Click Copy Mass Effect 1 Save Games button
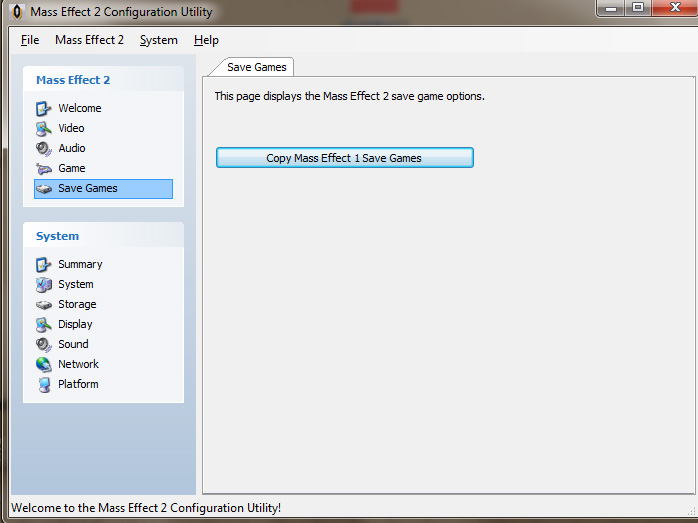This screenshot has height=523, width=698. [345, 158]
